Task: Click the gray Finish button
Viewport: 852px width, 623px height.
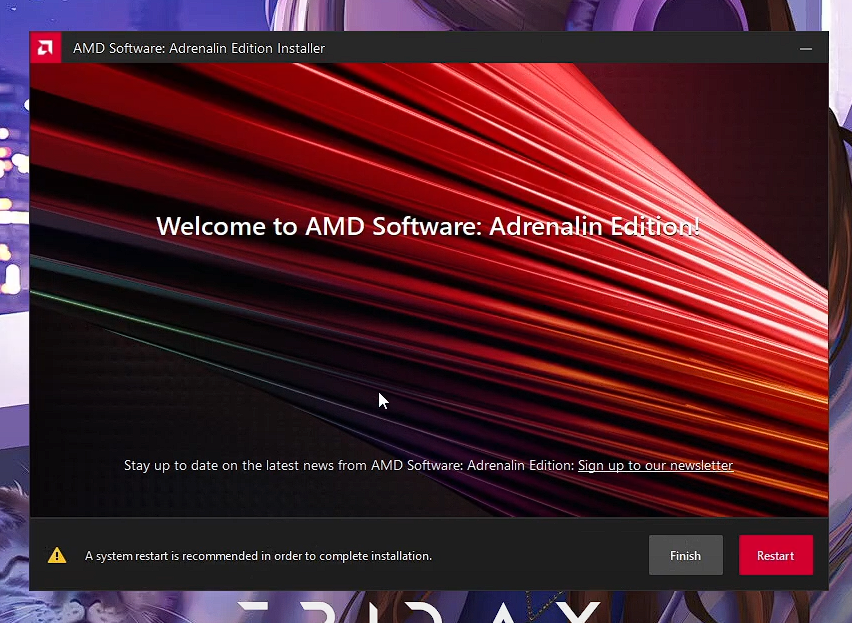Action: tap(685, 555)
